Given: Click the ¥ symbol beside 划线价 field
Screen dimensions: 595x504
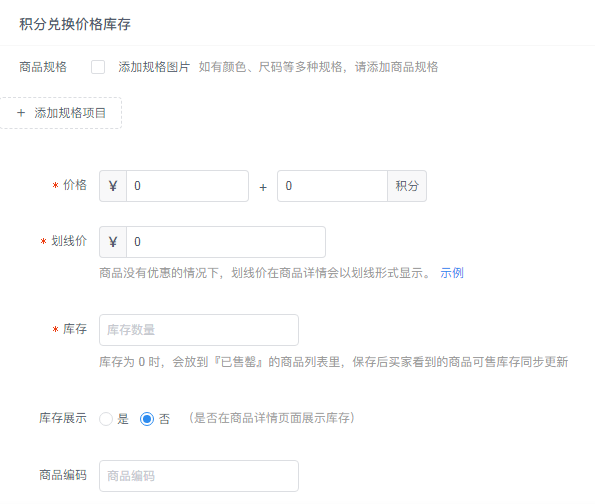Looking at the screenshot, I should tap(113, 242).
